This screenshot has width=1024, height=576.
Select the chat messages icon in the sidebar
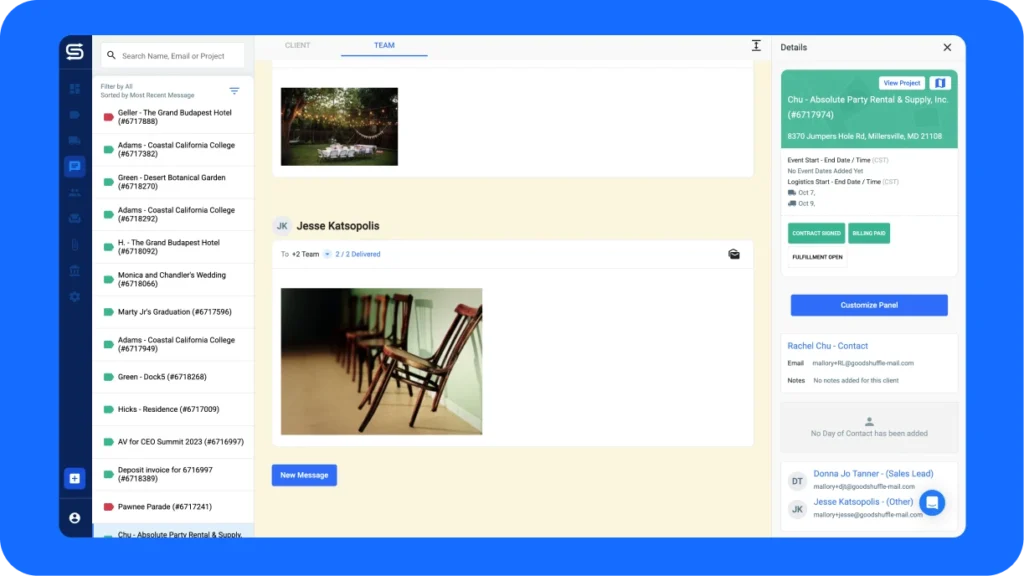75,167
